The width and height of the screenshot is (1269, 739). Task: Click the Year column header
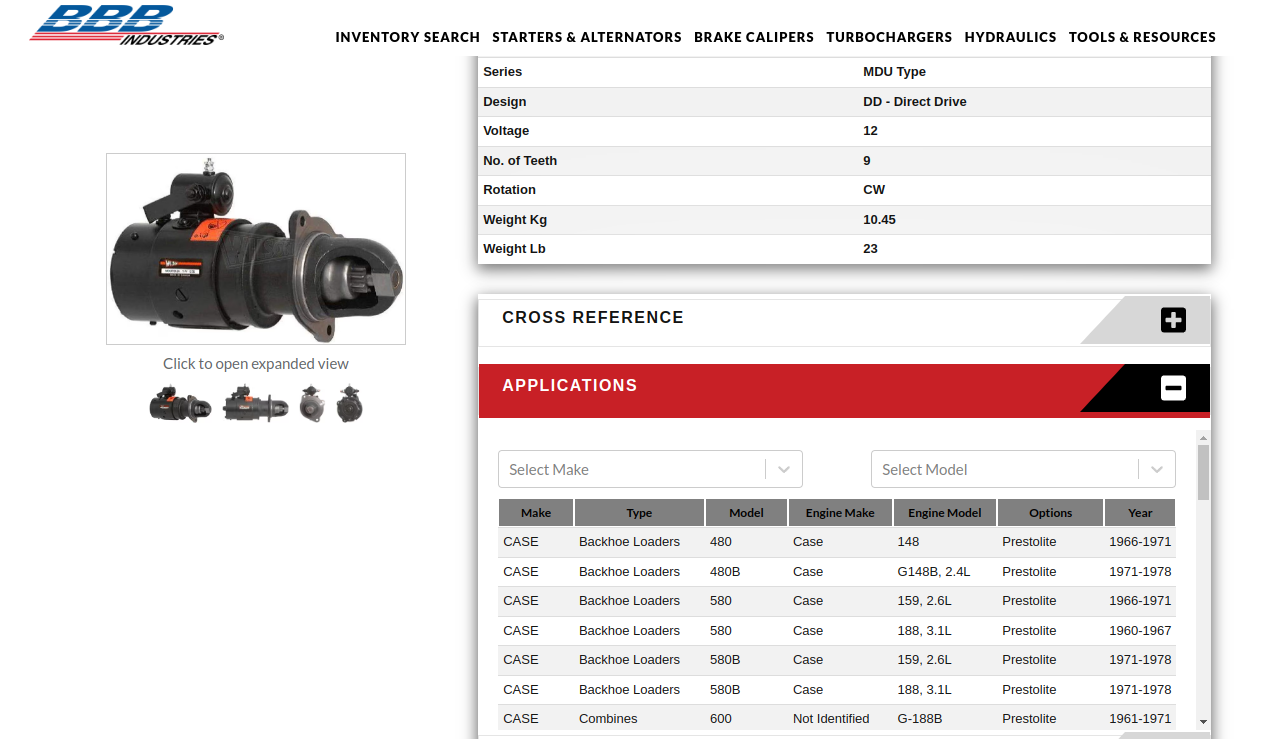[1140, 513]
